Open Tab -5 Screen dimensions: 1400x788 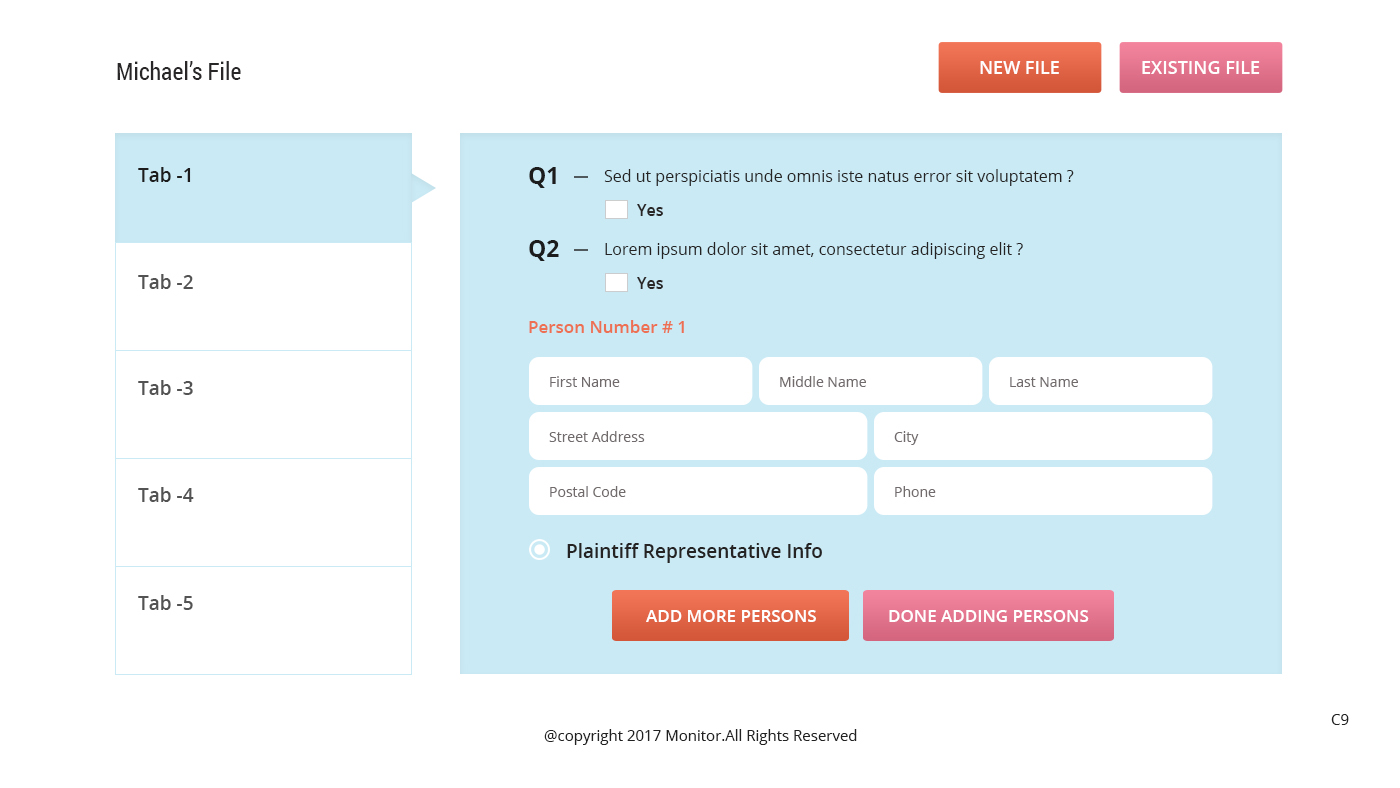tap(263, 620)
